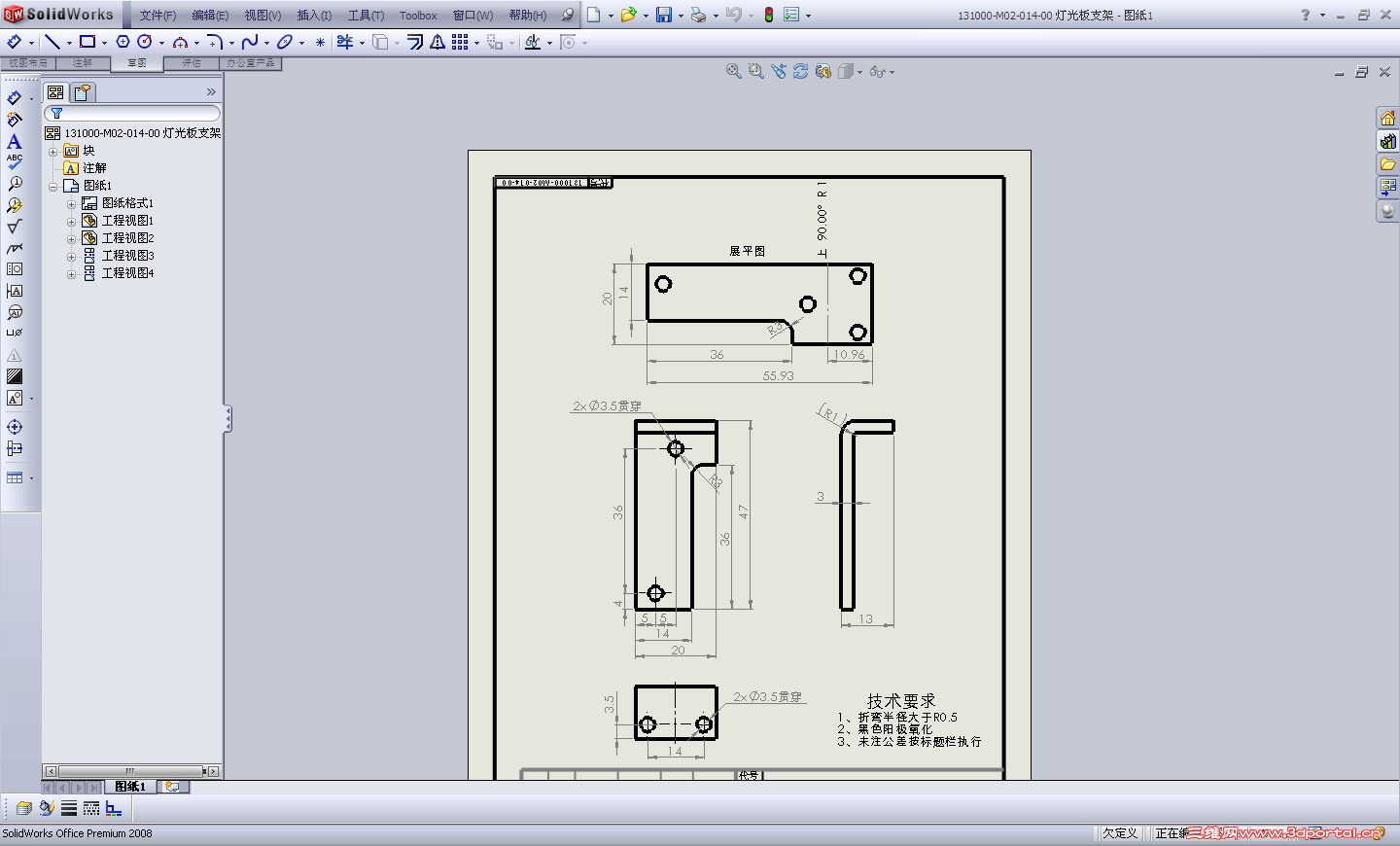Click the Zoom to Fit icon

[734, 71]
